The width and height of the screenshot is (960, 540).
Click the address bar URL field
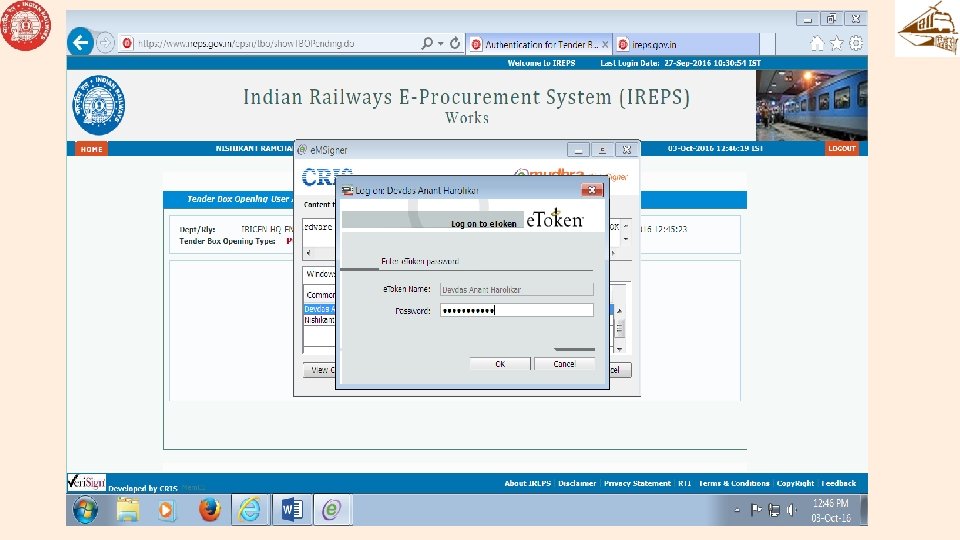tap(269, 43)
